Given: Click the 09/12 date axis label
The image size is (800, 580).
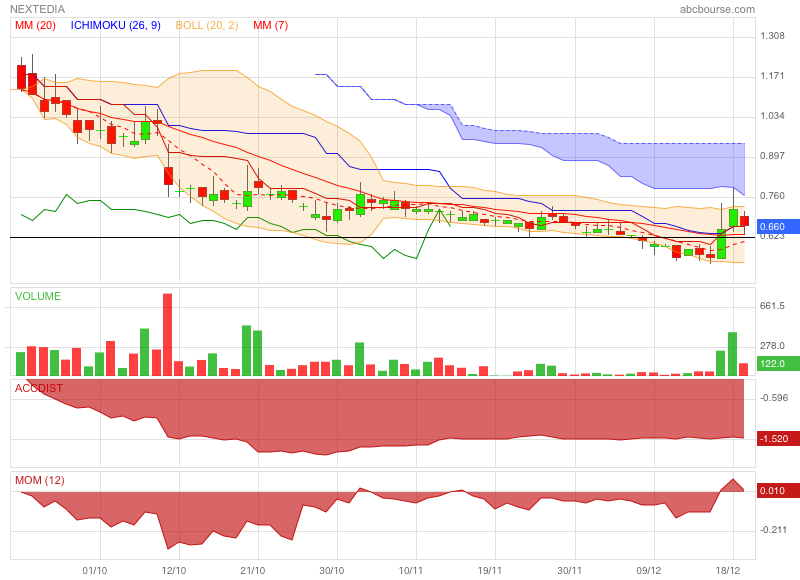Looking at the screenshot, I should 648,570.
